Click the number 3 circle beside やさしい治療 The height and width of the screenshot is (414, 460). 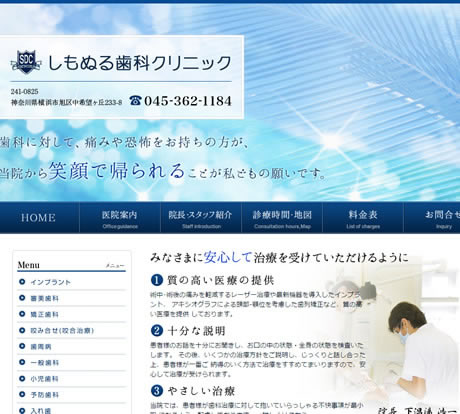coord(157,391)
